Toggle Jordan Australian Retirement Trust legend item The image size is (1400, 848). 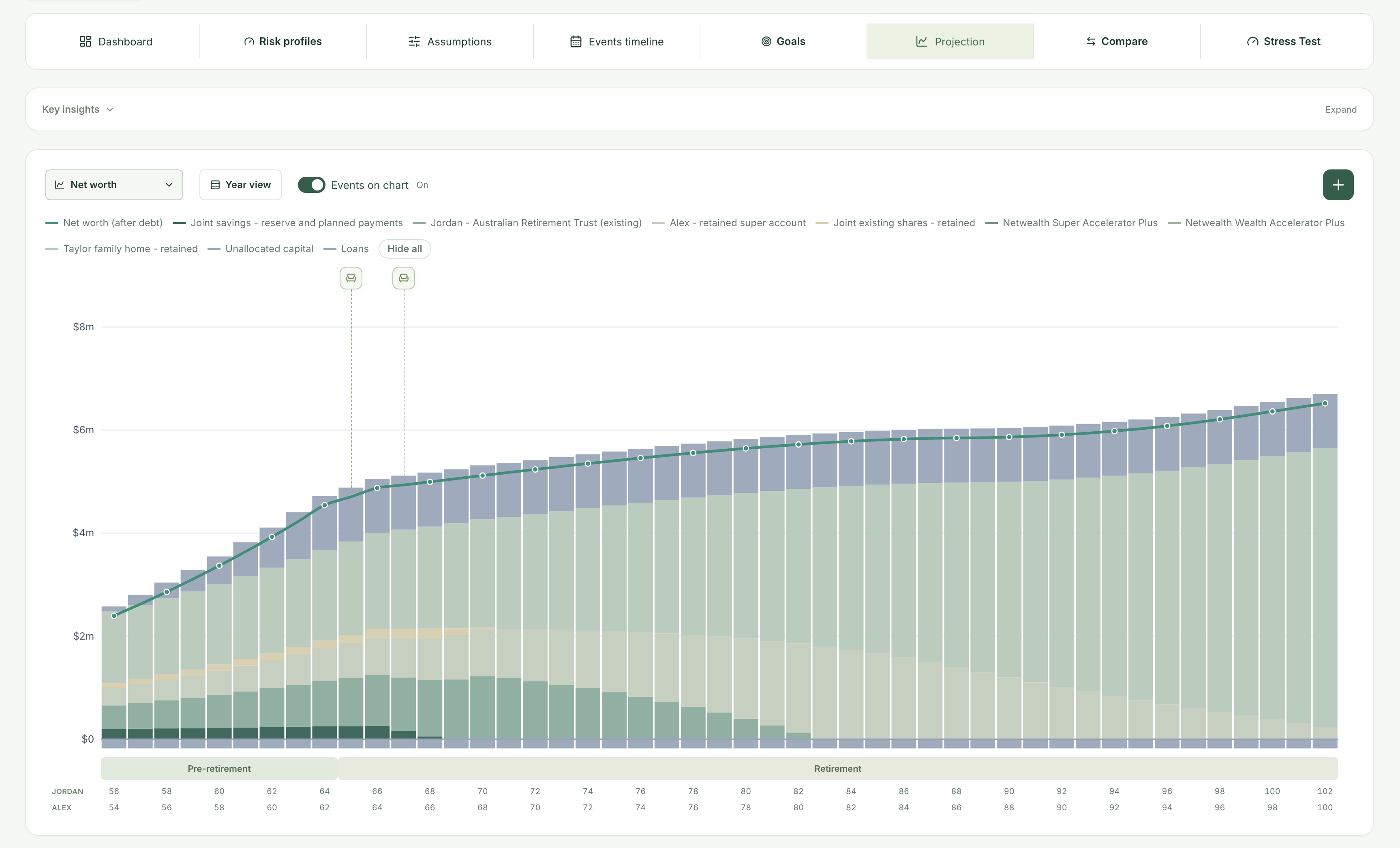[x=527, y=223]
